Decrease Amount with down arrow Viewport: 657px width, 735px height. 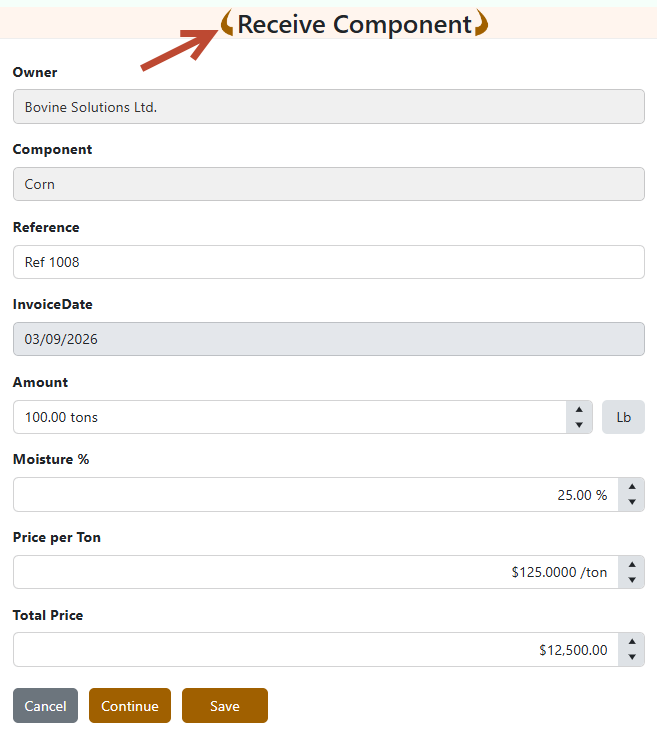[x=579, y=425]
